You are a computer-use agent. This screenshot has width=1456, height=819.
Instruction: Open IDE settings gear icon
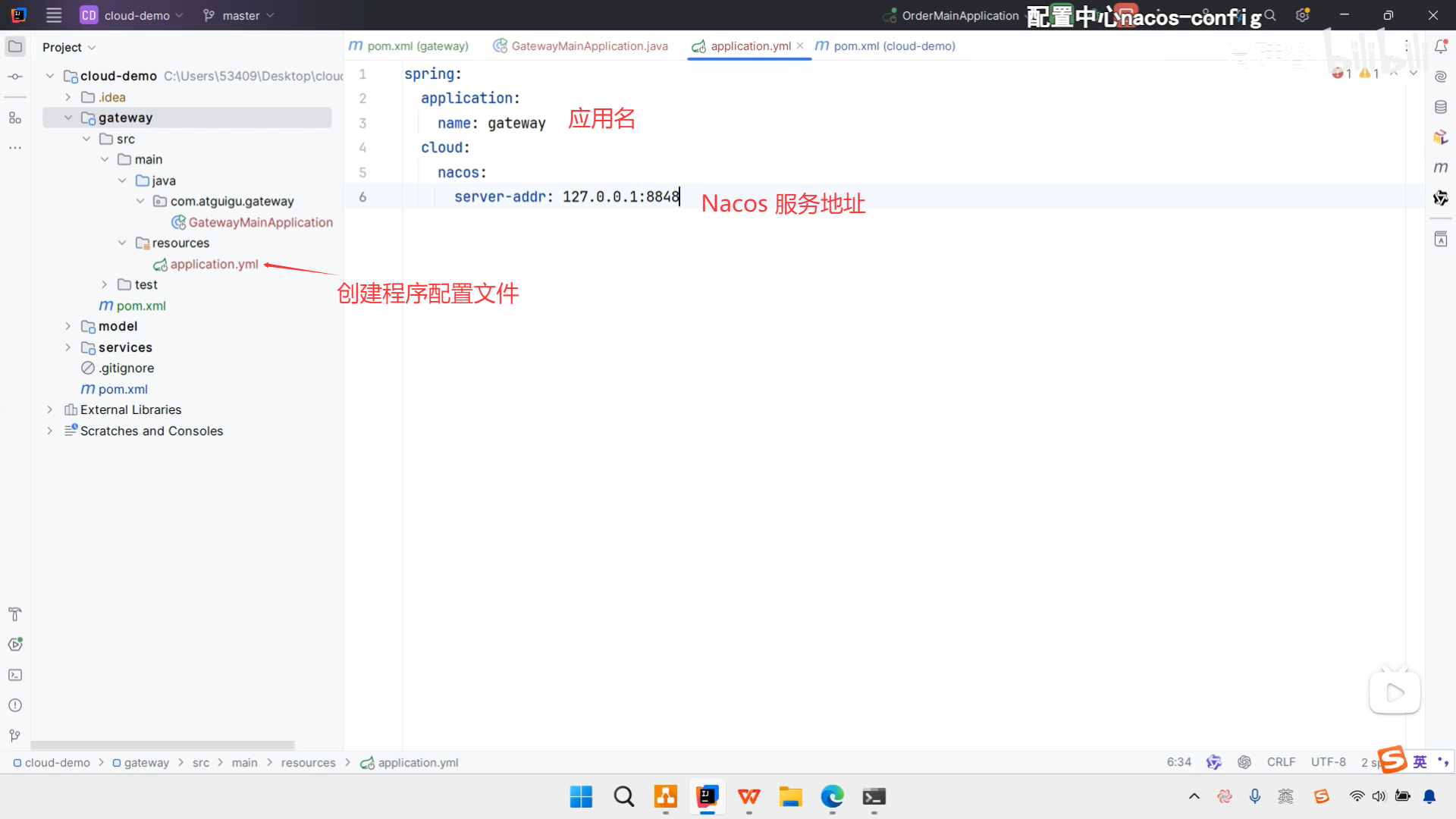tap(1303, 15)
